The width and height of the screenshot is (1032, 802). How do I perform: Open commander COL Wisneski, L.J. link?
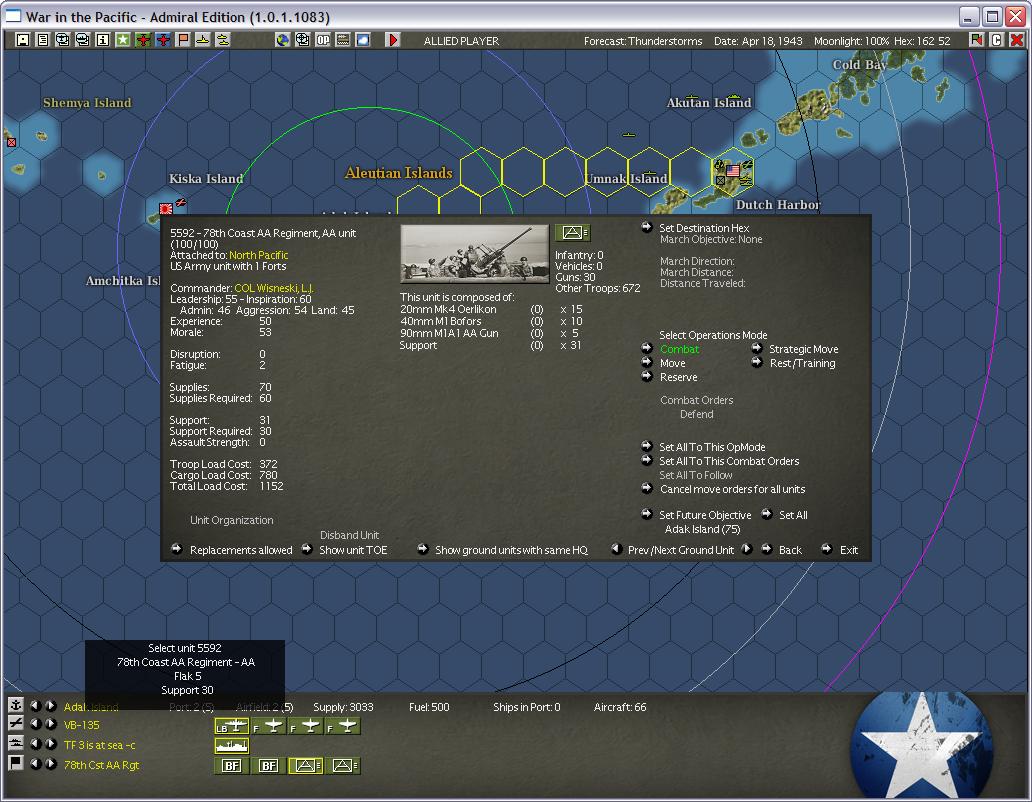[x=274, y=288]
